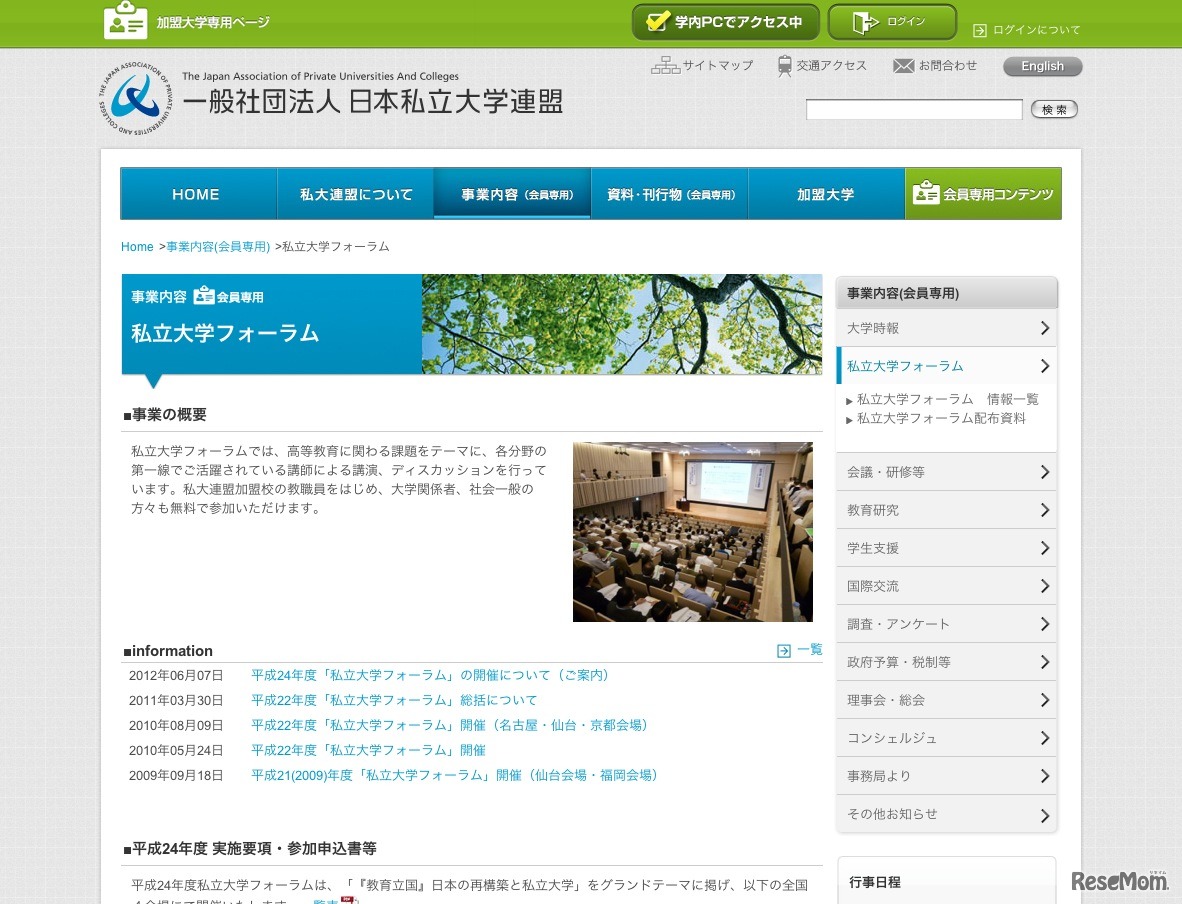
Task: Click the arrow icon beside ログインについて
Action: (x=979, y=30)
